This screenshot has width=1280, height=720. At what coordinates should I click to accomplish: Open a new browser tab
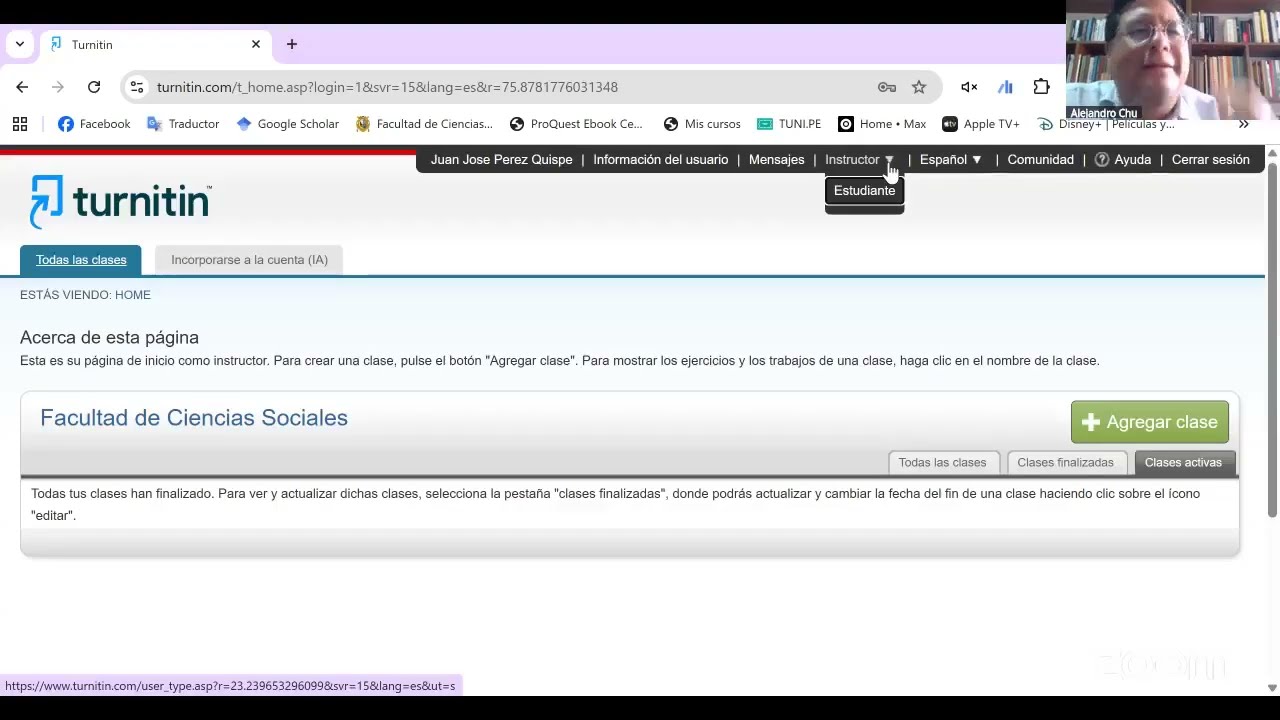pos(292,44)
